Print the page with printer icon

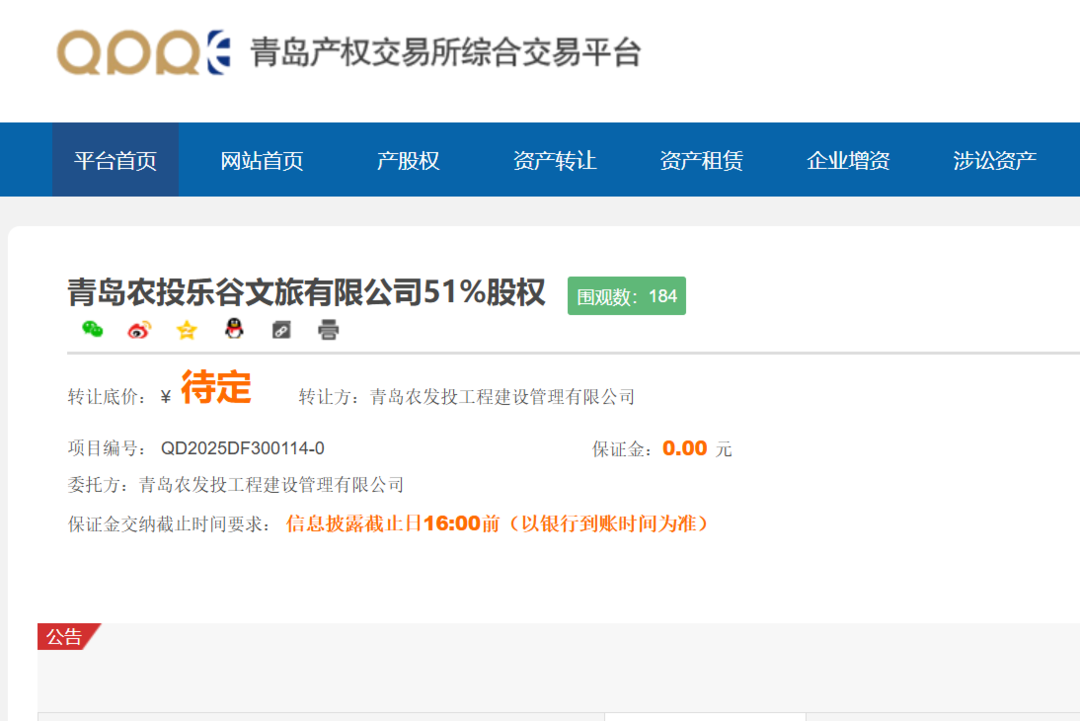(x=328, y=329)
